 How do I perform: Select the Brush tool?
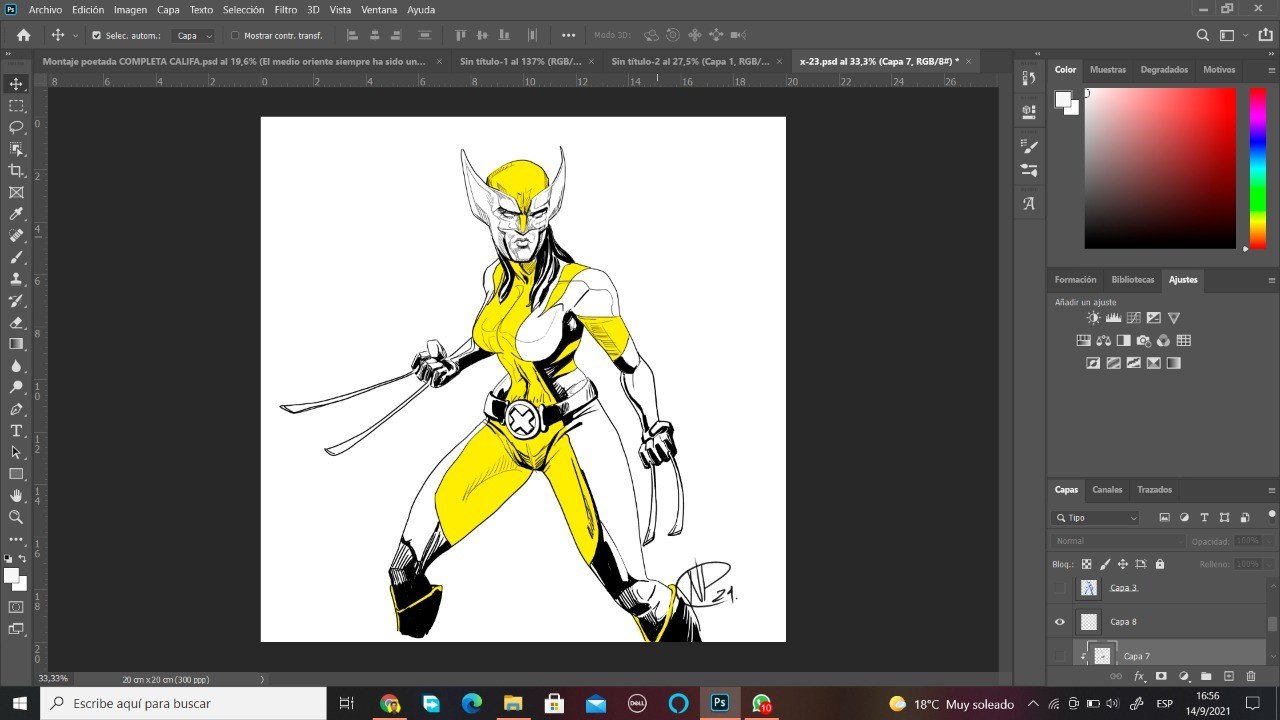16,257
